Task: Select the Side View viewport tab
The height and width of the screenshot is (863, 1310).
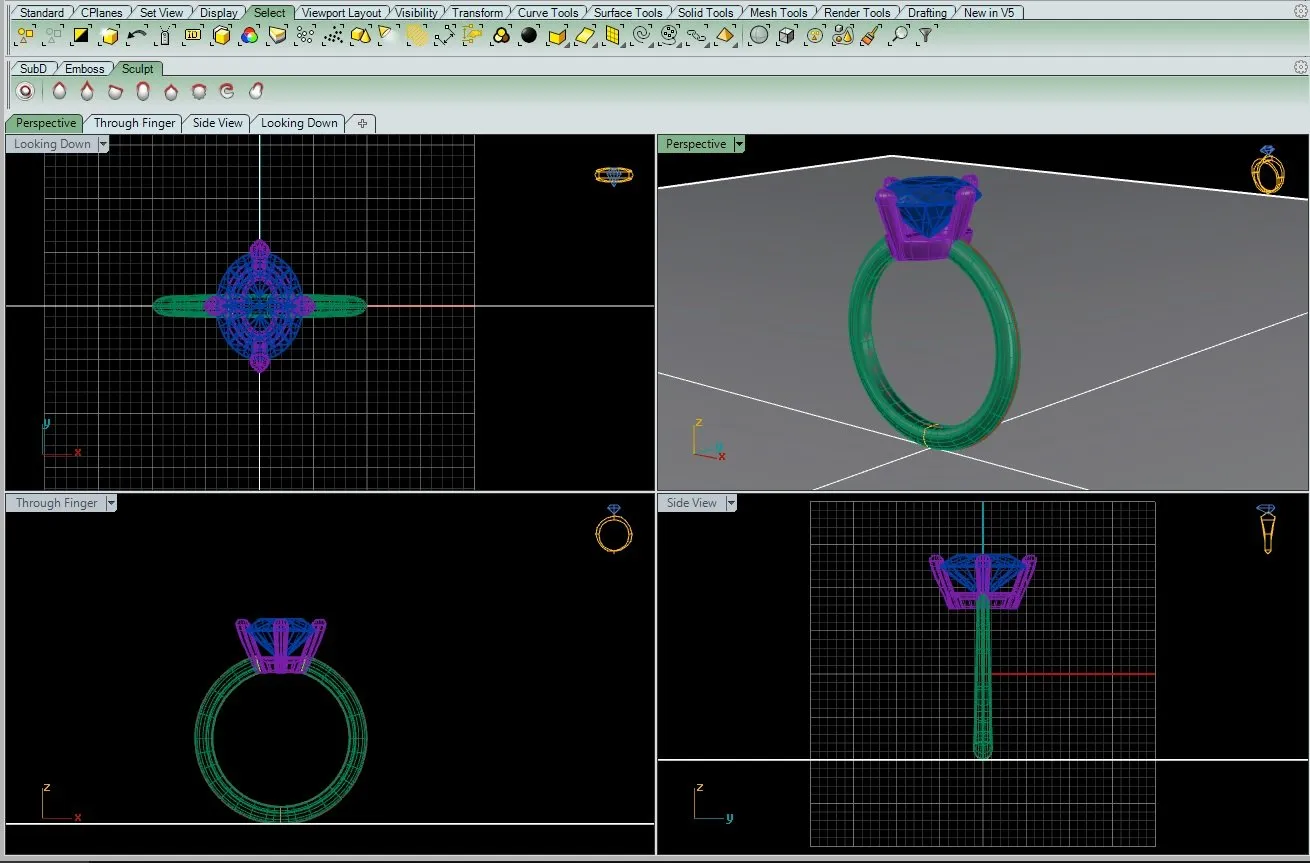Action: coord(217,123)
